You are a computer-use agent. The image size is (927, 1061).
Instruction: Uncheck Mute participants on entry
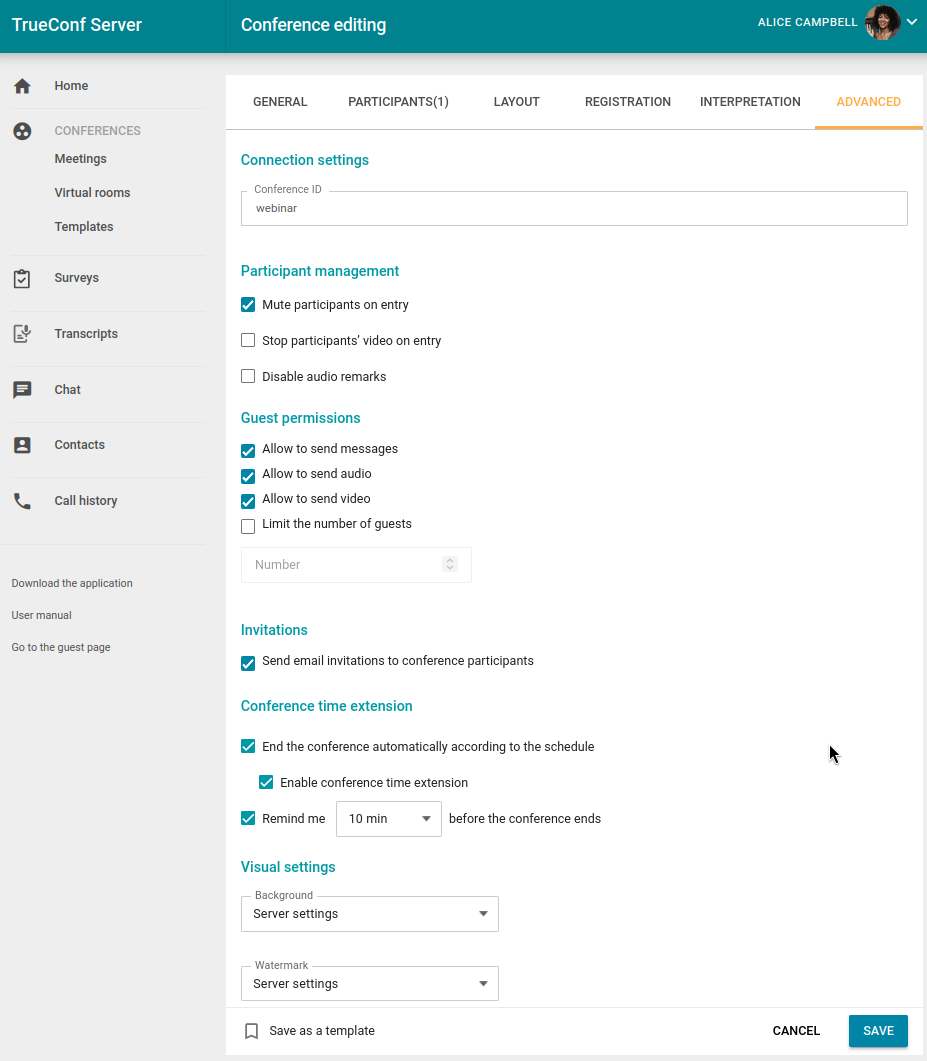pyautogui.click(x=248, y=305)
